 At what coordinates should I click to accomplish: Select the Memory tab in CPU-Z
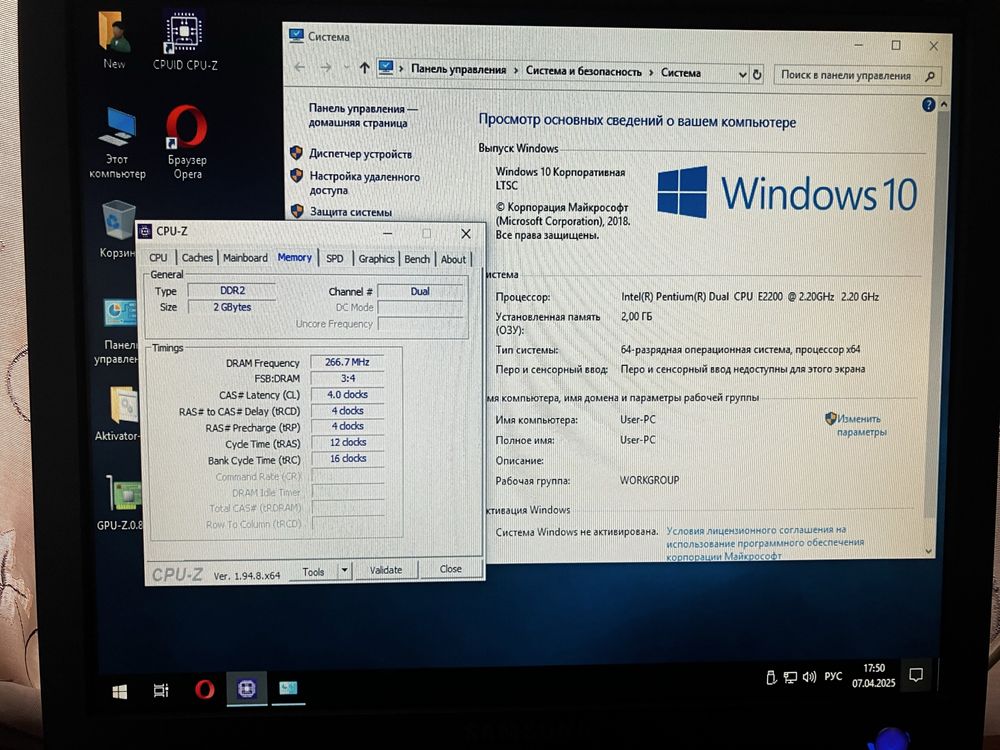point(295,257)
